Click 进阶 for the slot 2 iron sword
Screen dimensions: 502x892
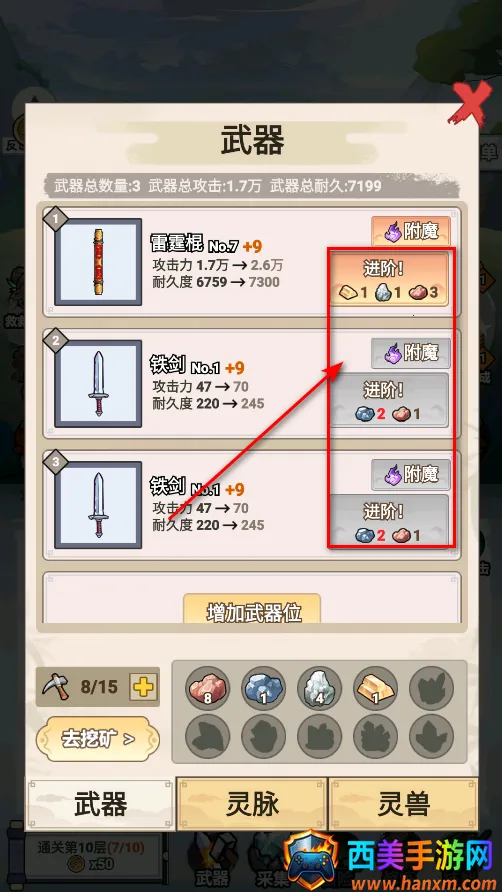coord(389,400)
